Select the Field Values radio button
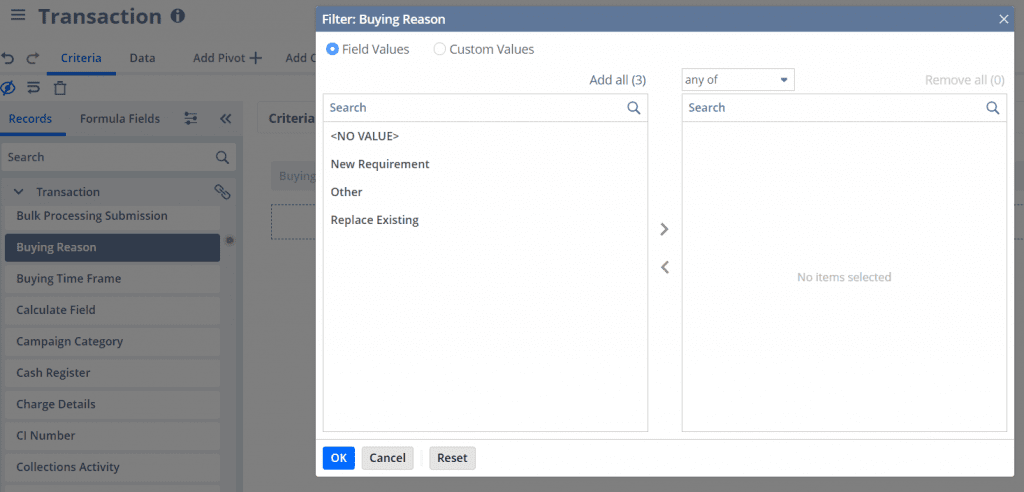 click(333, 49)
